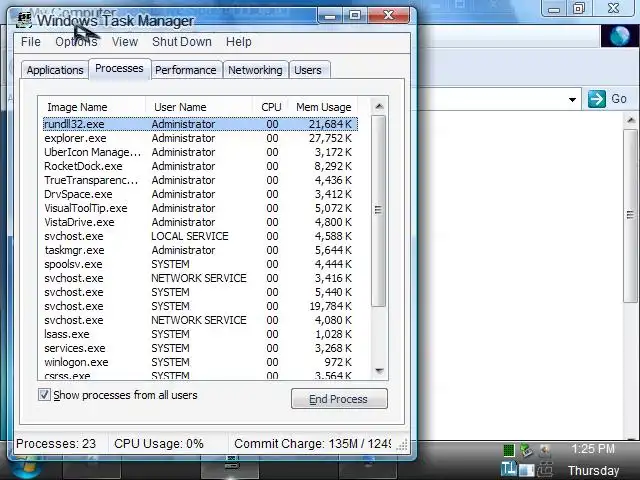This screenshot has height=480, width=640.
Task: Click the tray icon right of the CPU meter
Action: (x=526, y=450)
